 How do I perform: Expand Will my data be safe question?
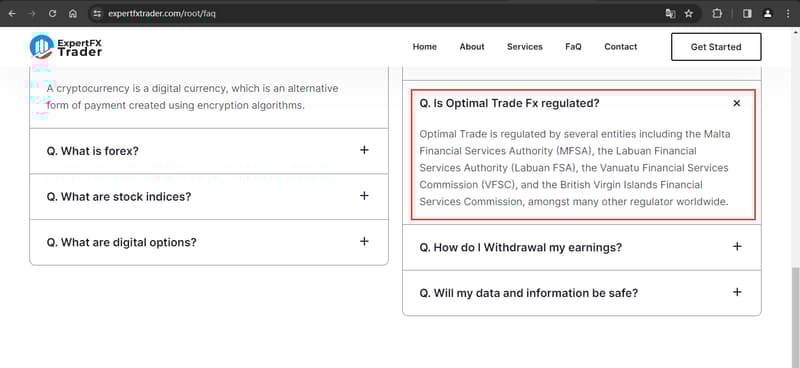pos(582,293)
